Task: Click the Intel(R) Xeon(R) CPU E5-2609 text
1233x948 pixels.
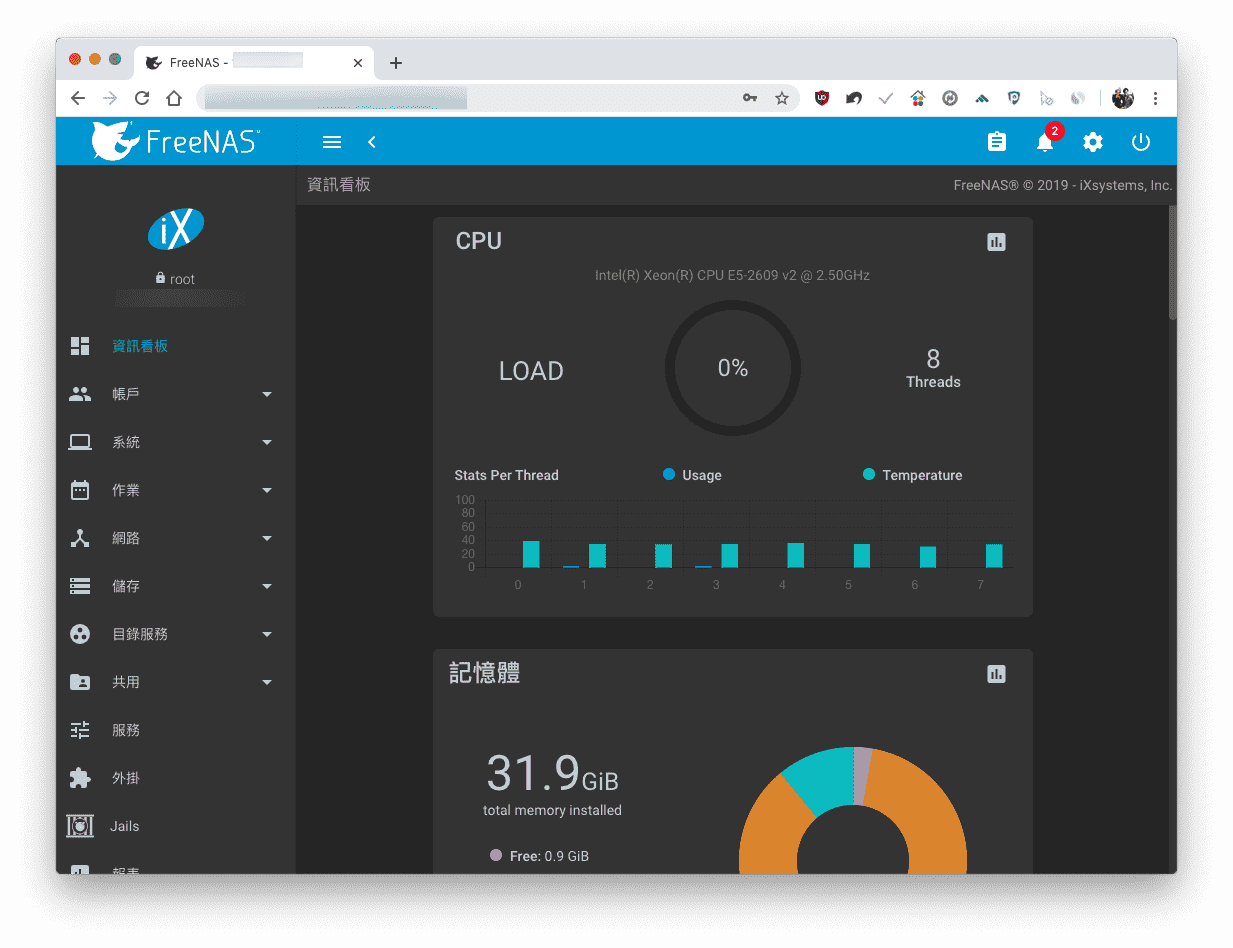Action: click(x=732, y=275)
